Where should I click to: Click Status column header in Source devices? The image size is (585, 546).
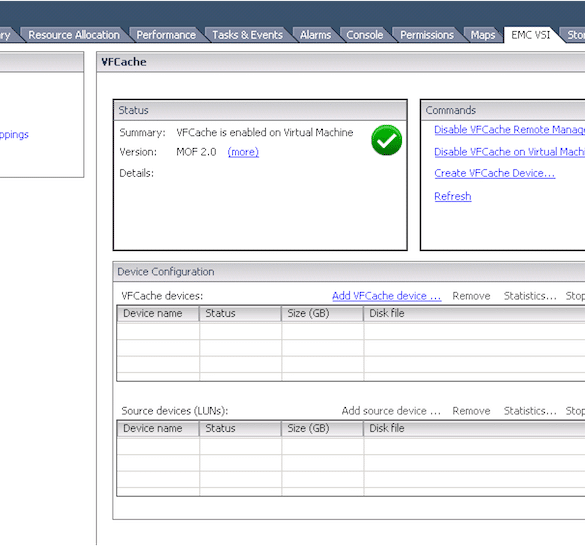[240, 428]
